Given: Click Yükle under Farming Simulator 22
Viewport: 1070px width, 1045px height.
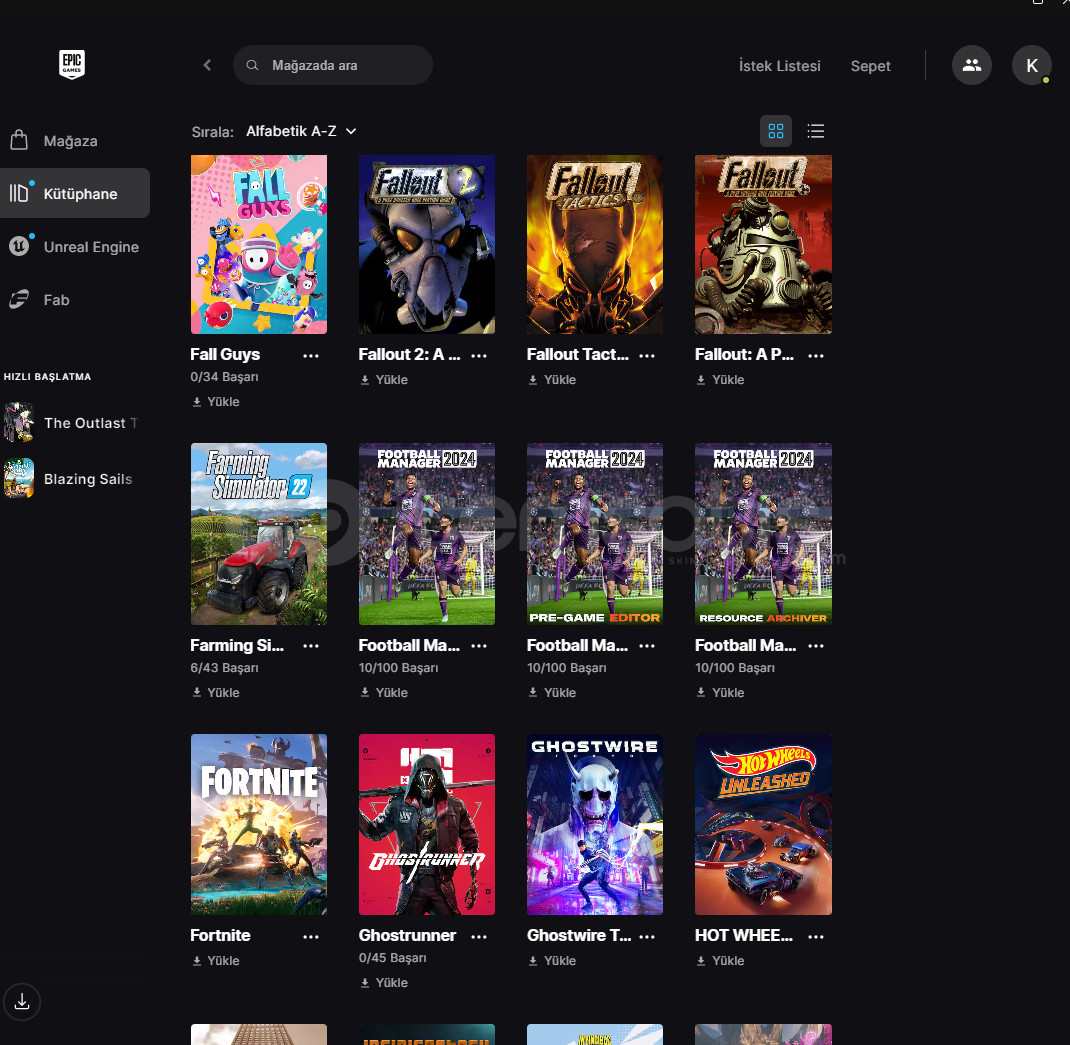Looking at the screenshot, I should click(216, 692).
